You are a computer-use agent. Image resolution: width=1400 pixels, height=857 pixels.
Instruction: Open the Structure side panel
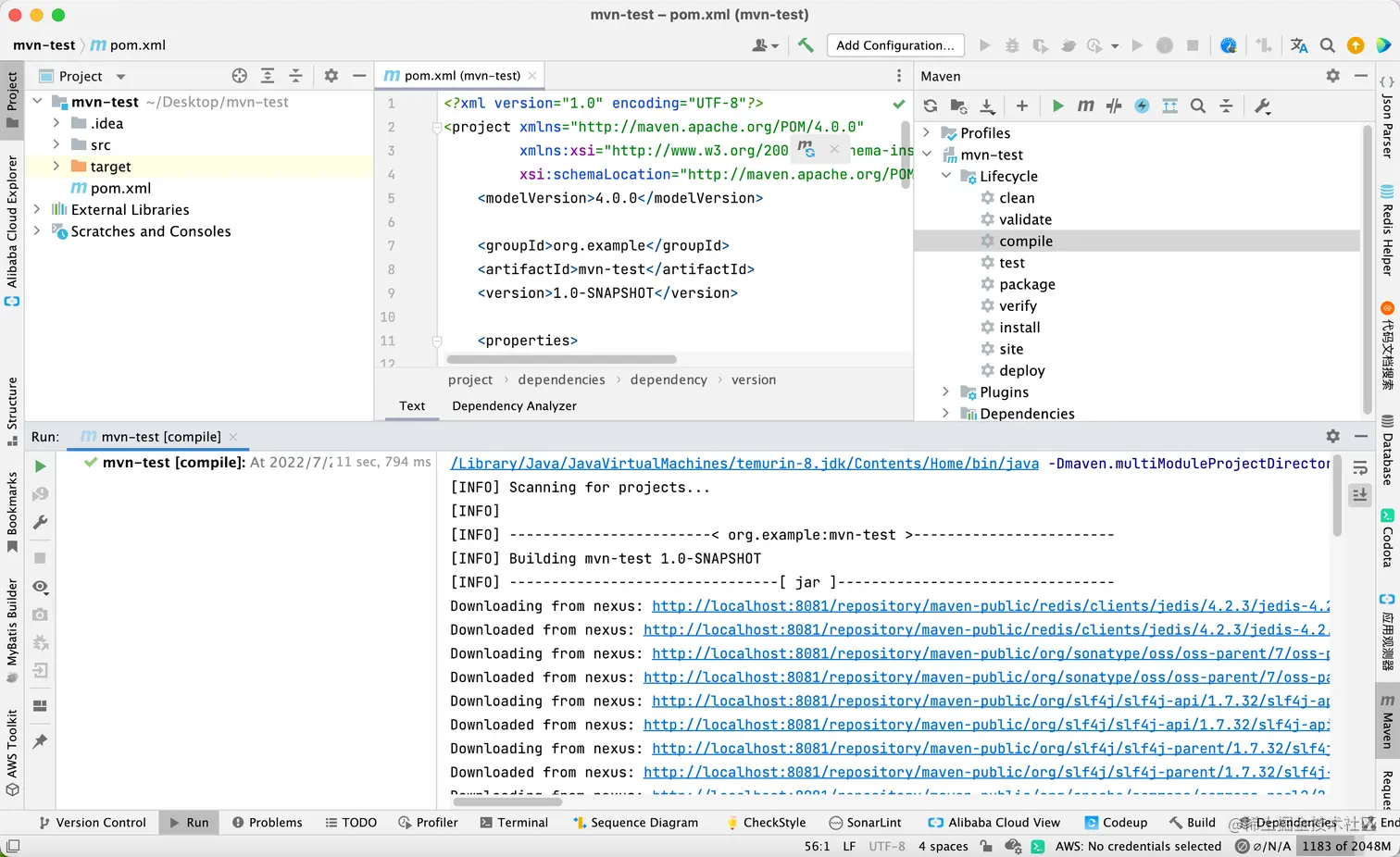[12, 411]
